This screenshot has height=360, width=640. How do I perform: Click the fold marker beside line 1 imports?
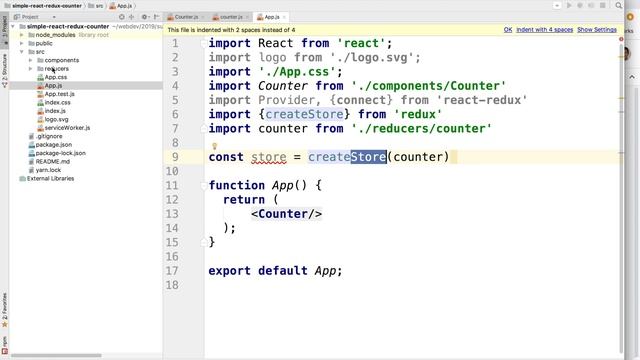(x=203, y=43)
